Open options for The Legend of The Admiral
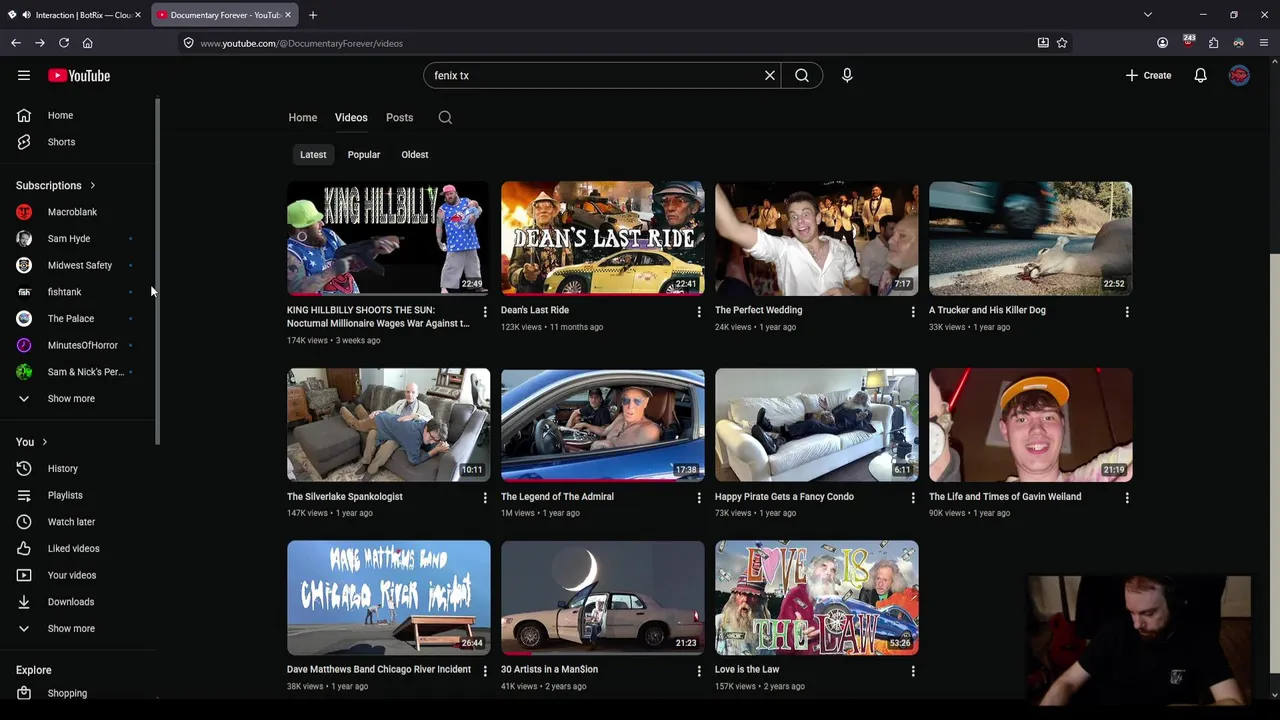 (699, 498)
